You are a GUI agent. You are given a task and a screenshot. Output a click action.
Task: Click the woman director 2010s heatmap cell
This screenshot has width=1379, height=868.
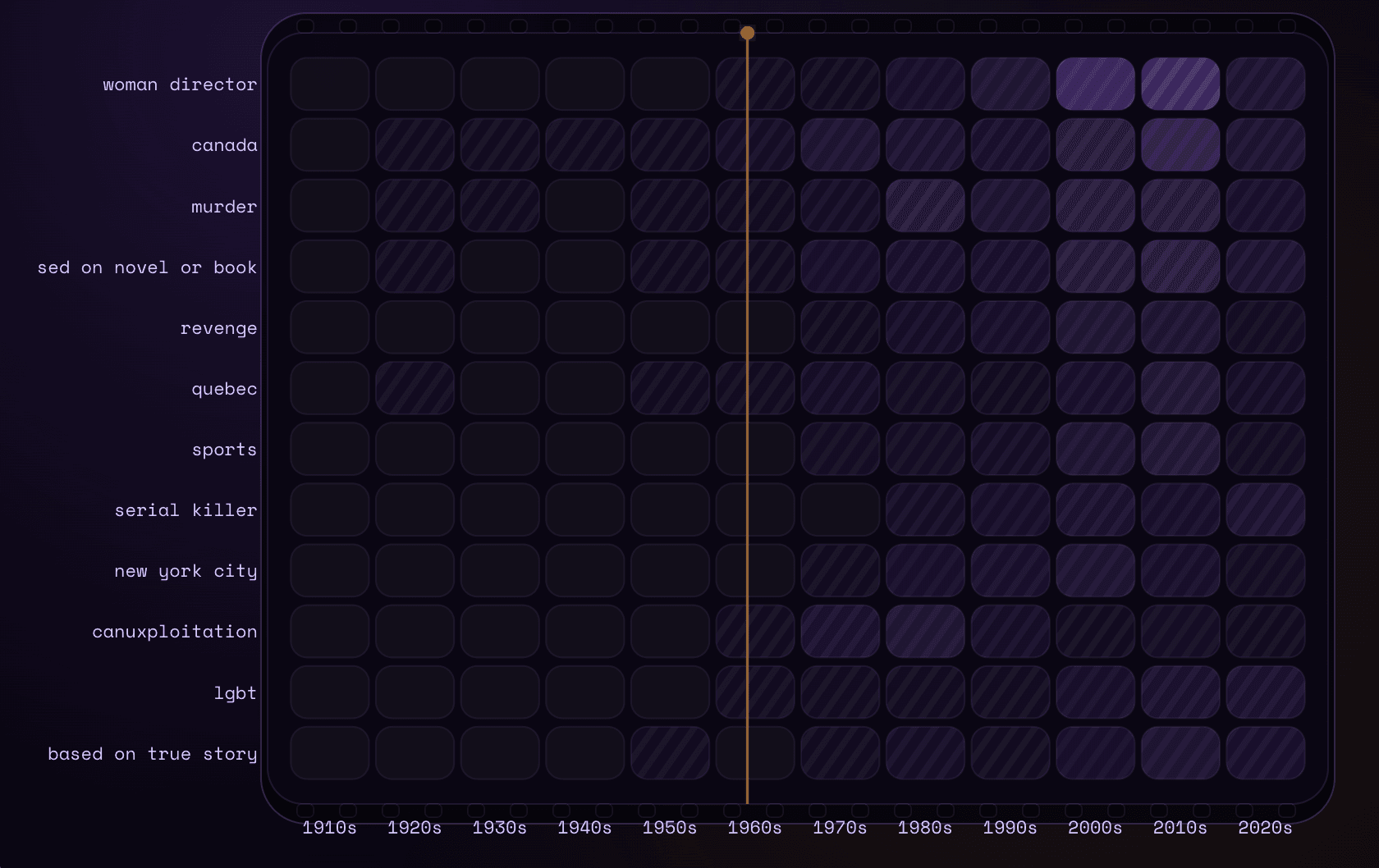tap(1180, 84)
